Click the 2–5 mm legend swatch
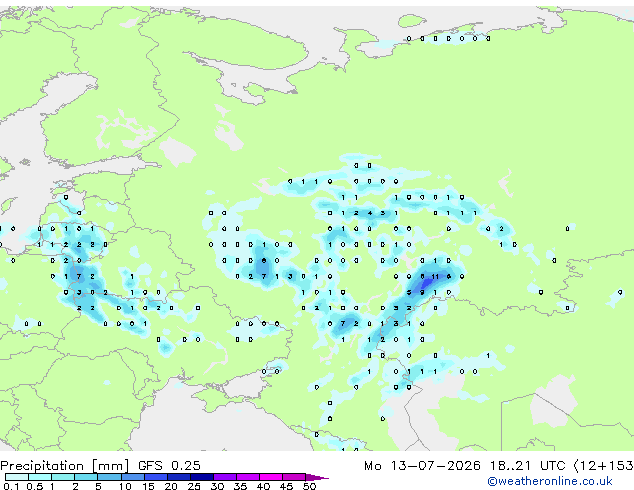The image size is (634, 490). (86, 477)
